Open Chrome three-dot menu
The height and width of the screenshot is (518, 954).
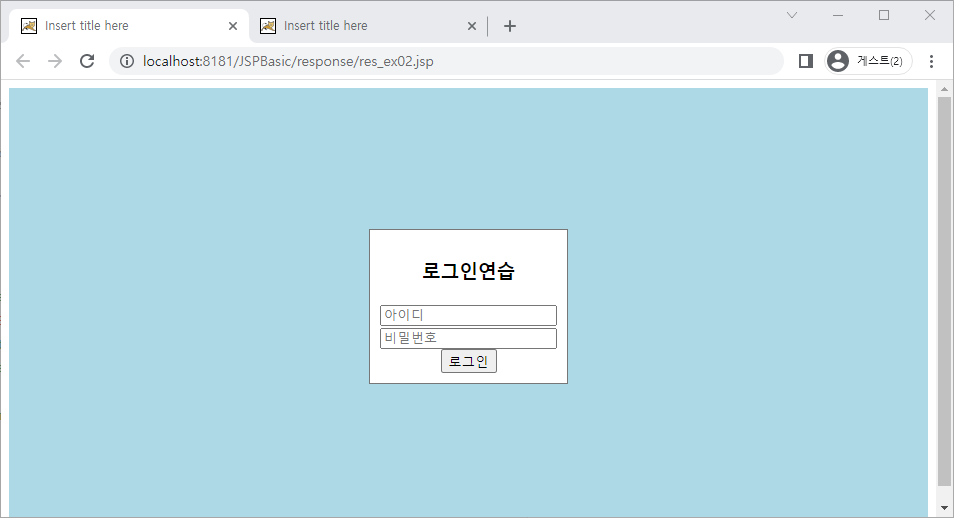point(931,61)
